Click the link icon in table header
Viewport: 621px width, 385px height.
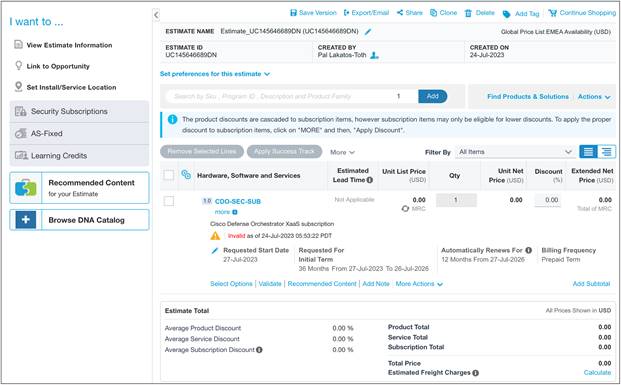click(x=186, y=175)
